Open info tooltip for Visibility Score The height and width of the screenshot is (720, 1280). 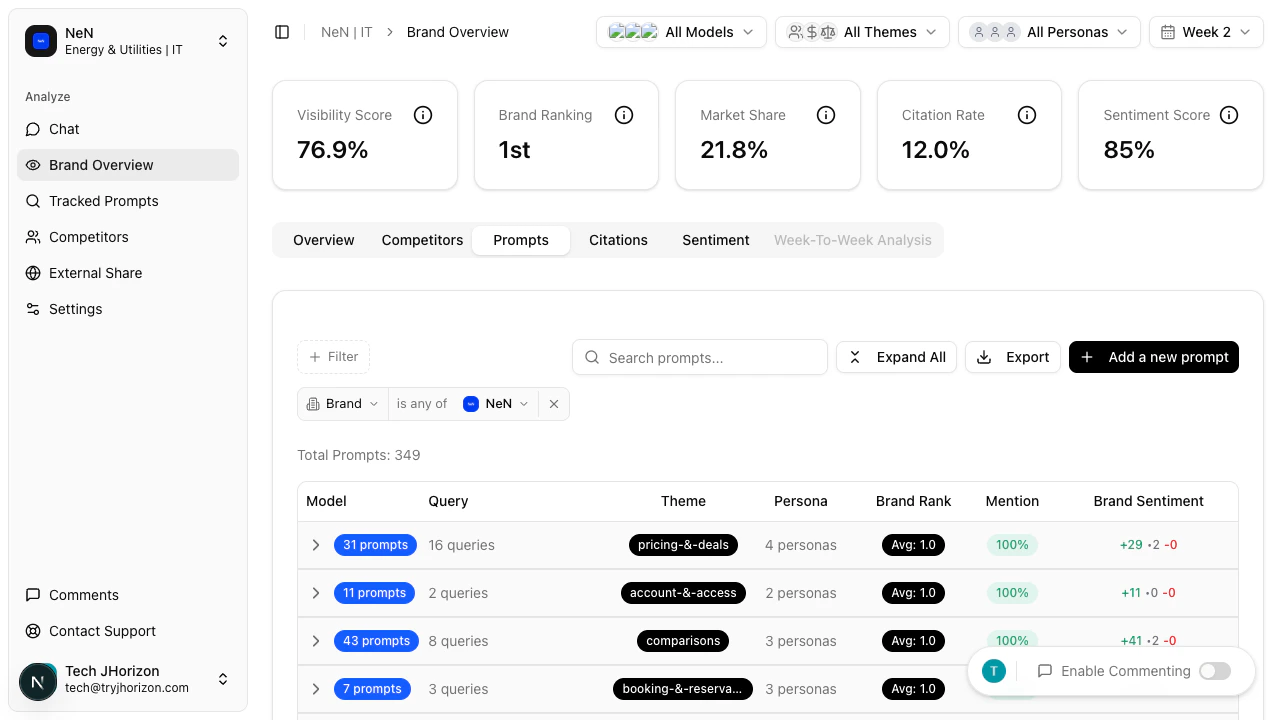pyautogui.click(x=423, y=115)
